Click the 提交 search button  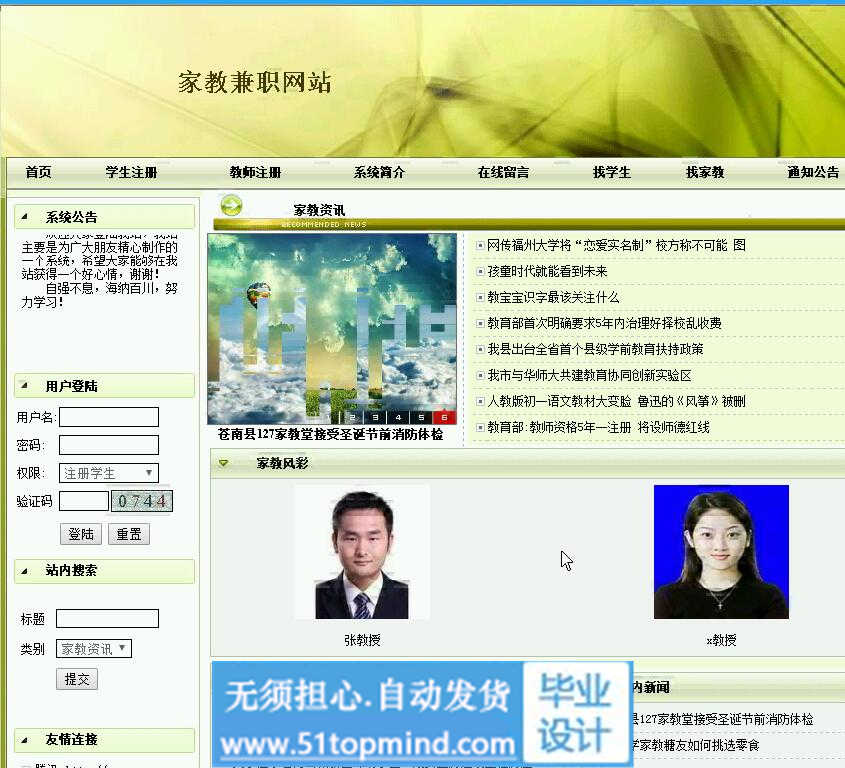[77, 679]
